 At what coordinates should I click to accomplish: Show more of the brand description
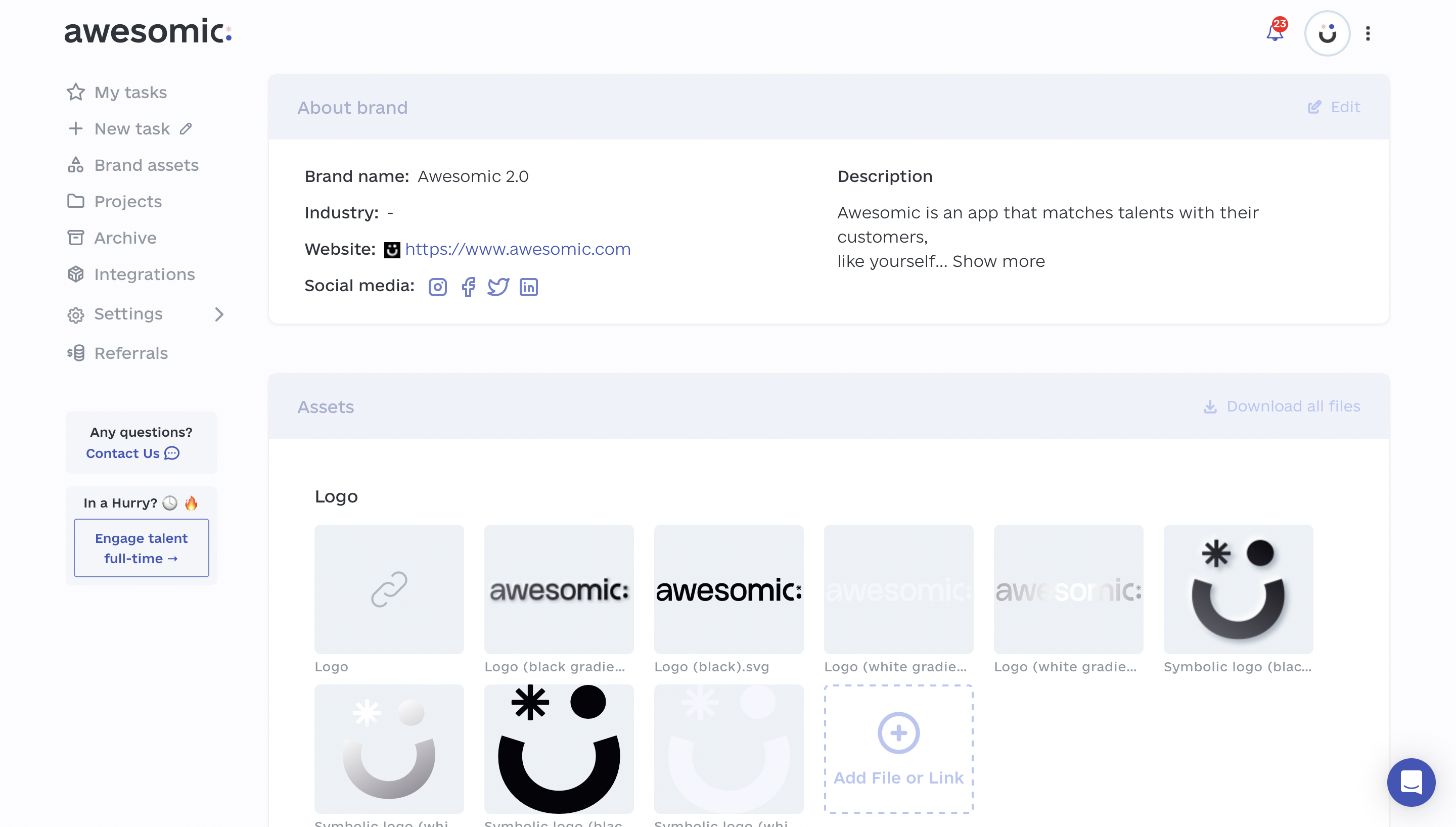tap(998, 261)
